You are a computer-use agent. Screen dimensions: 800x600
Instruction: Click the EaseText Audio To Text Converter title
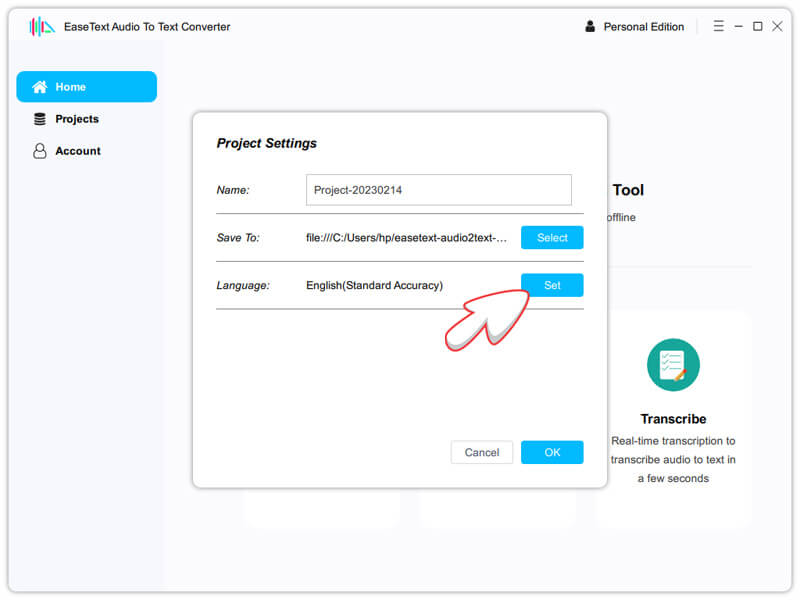coord(147,27)
